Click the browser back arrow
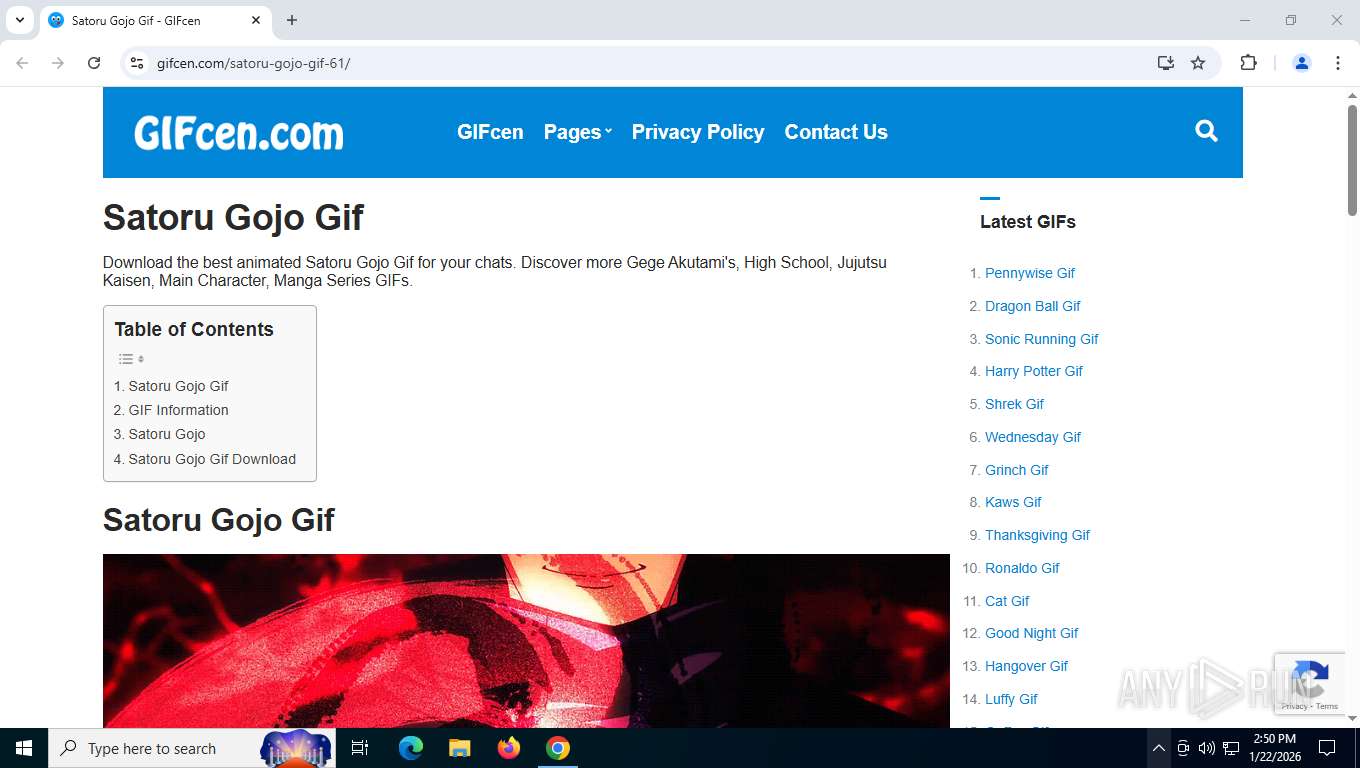1360x768 pixels. [x=22, y=63]
